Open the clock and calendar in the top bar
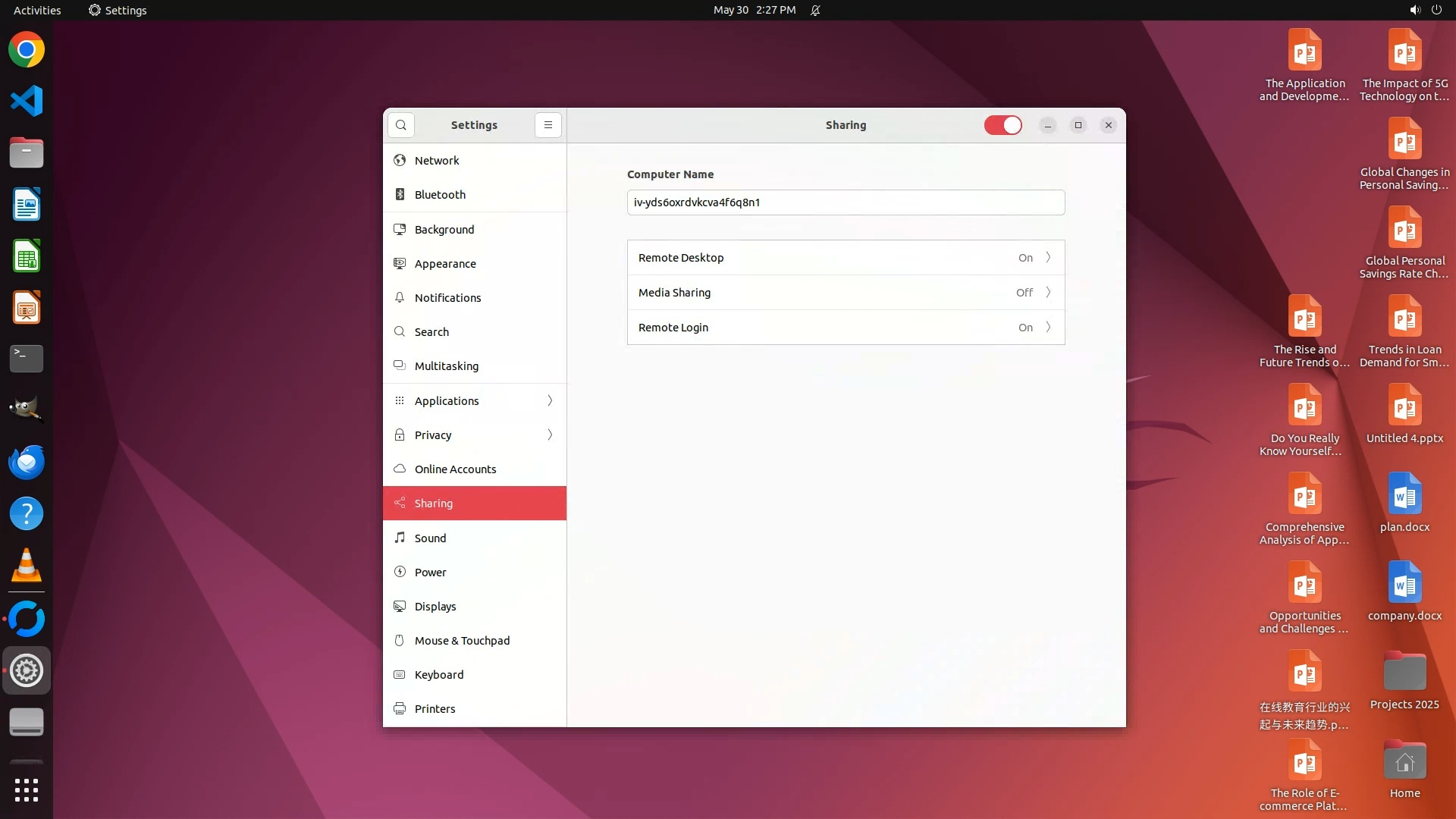 [x=754, y=10]
